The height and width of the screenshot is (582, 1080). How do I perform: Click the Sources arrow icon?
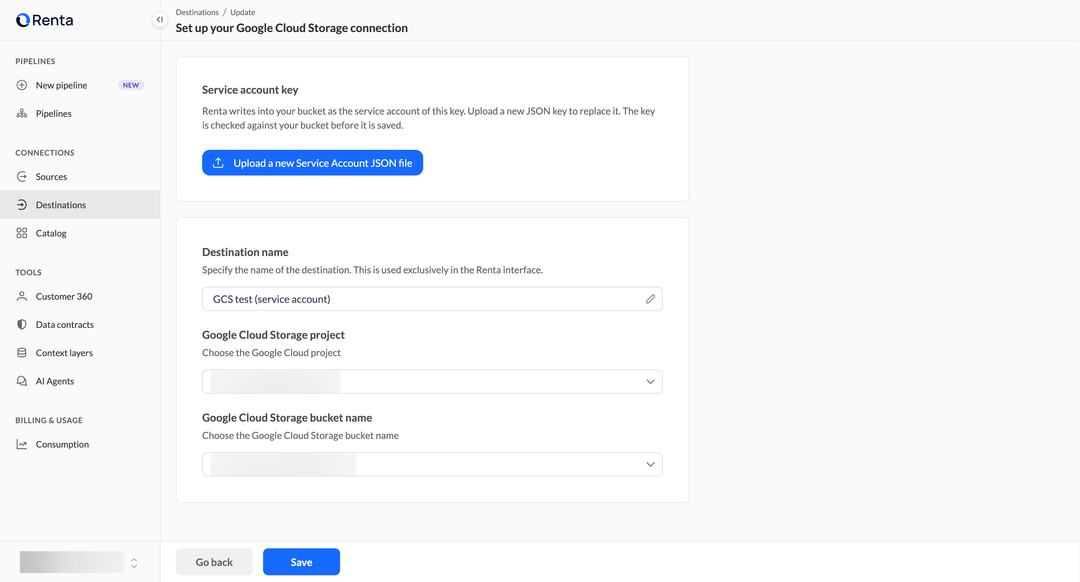pos(22,177)
